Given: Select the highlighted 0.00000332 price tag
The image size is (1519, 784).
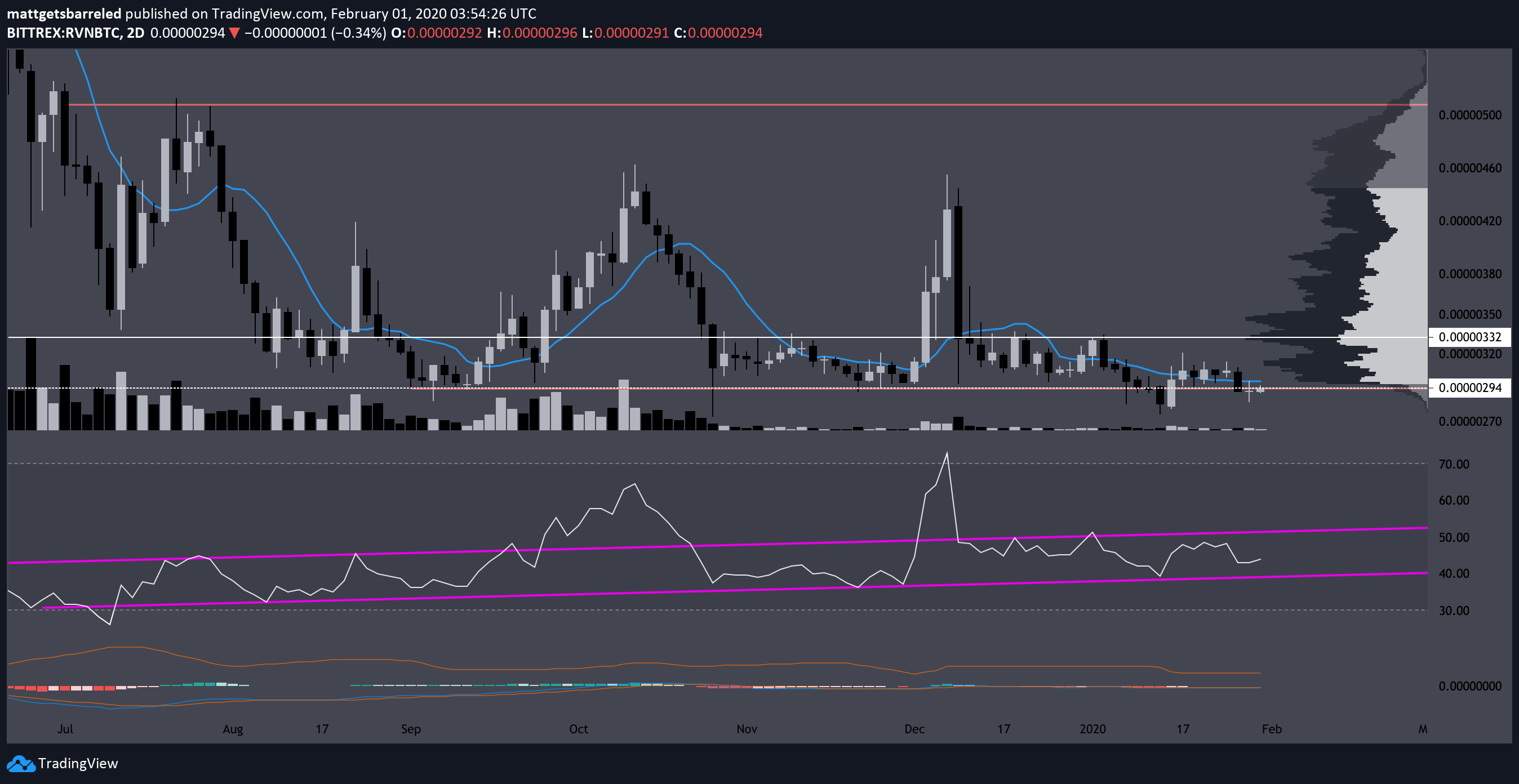Looking at the screenshot, I should pyautogui.click(x=1469, y=337).
